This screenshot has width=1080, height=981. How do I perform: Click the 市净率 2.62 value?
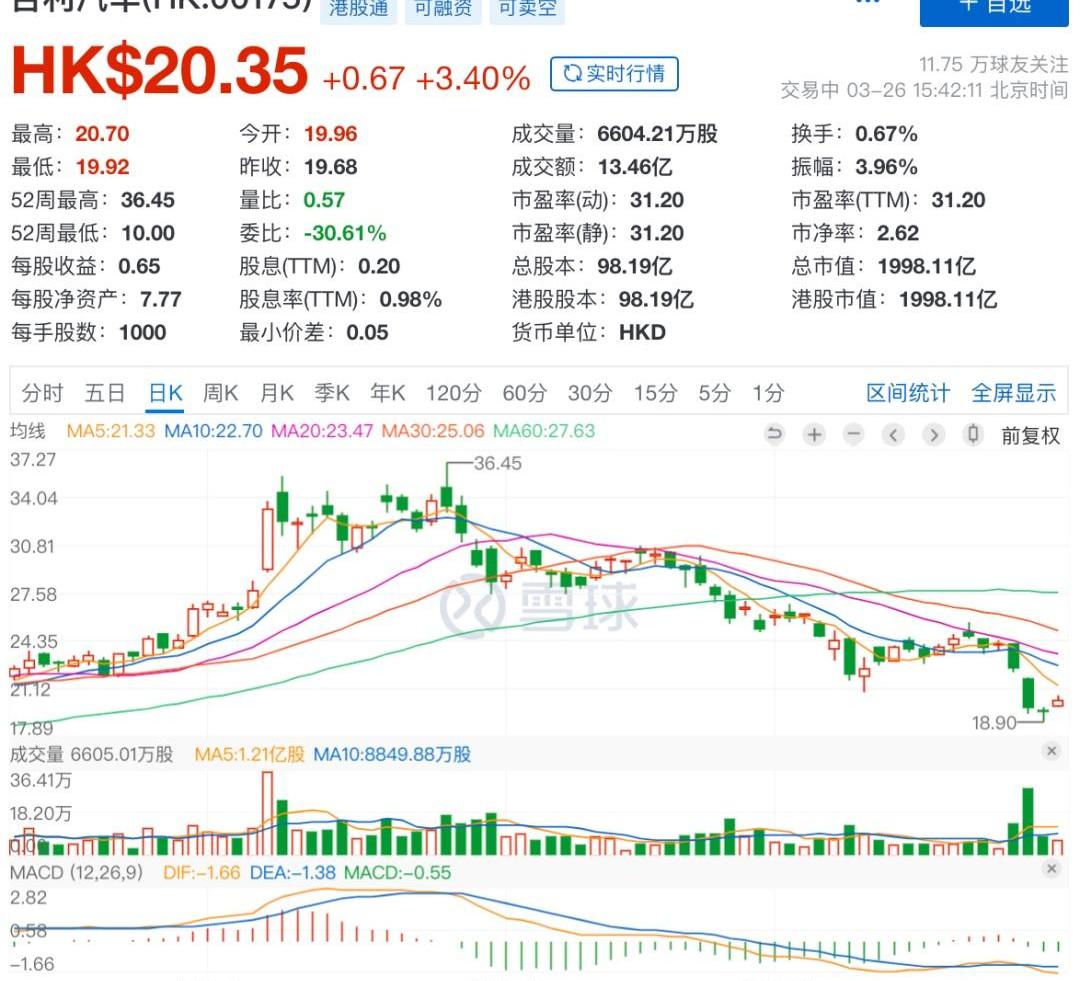point(897,234)
